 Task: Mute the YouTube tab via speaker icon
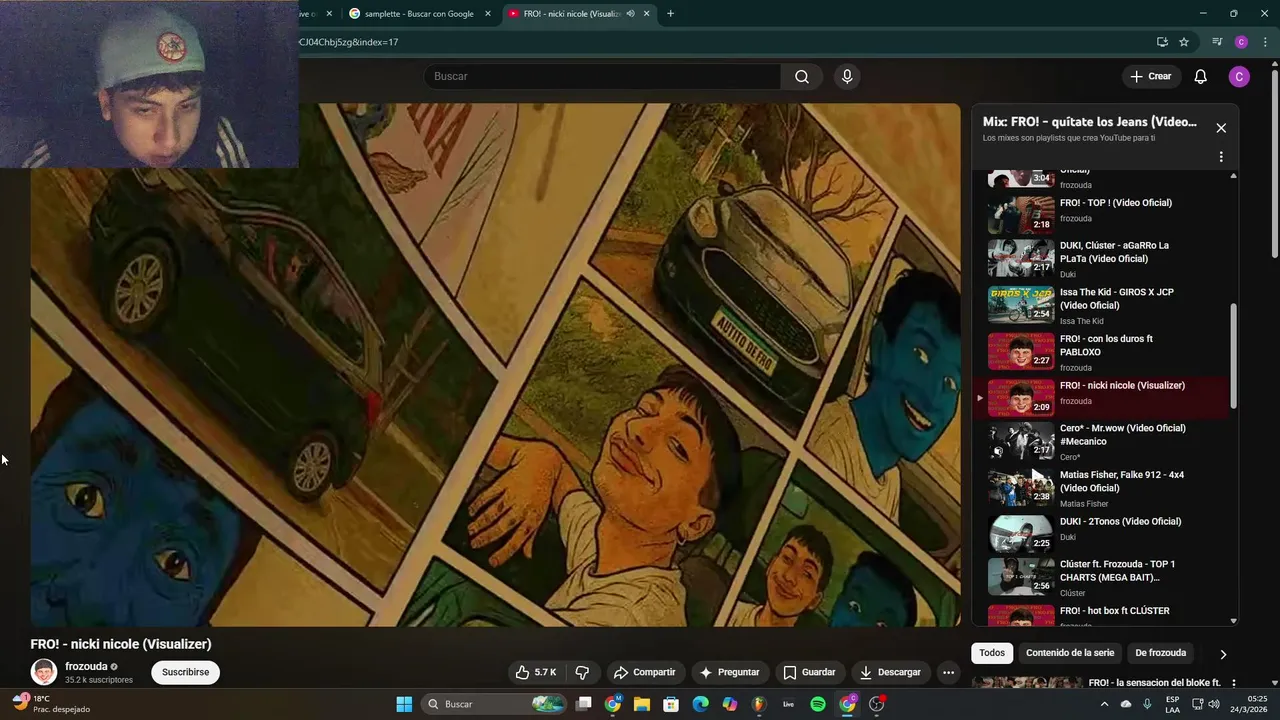pos(630,14)
